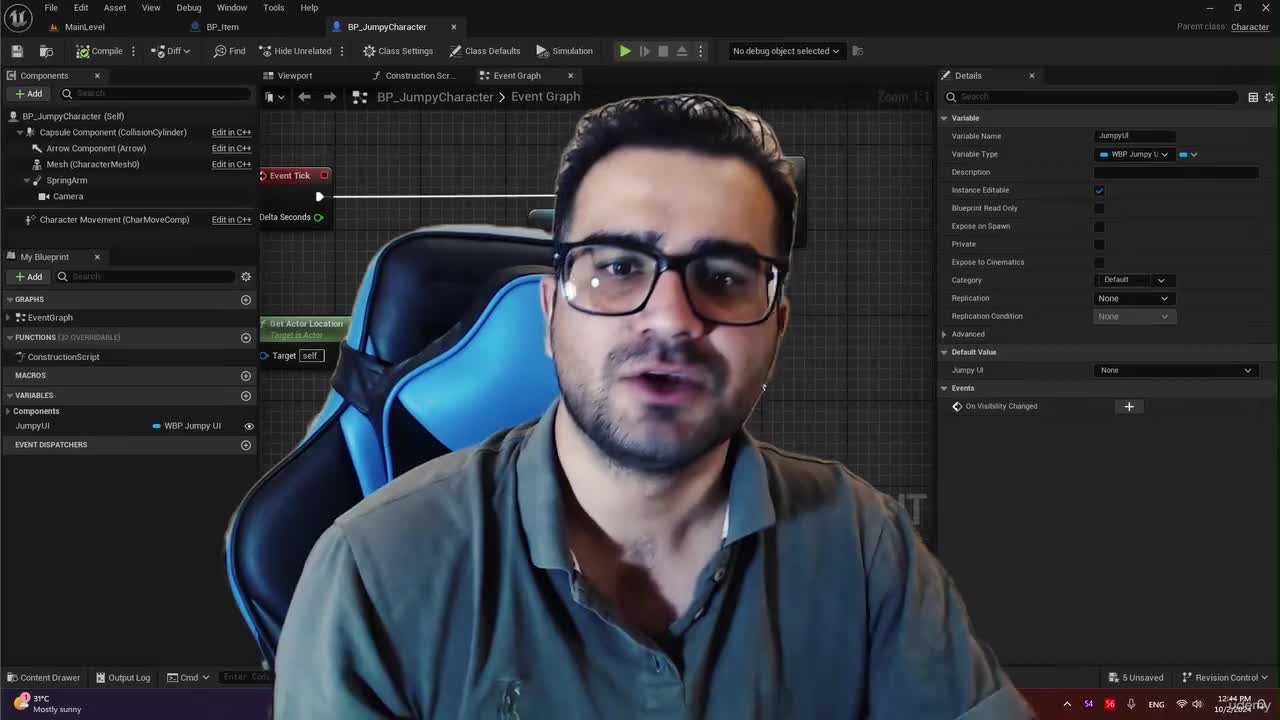
Task: Select the Character Movement component icon
Action: (30, 220)
